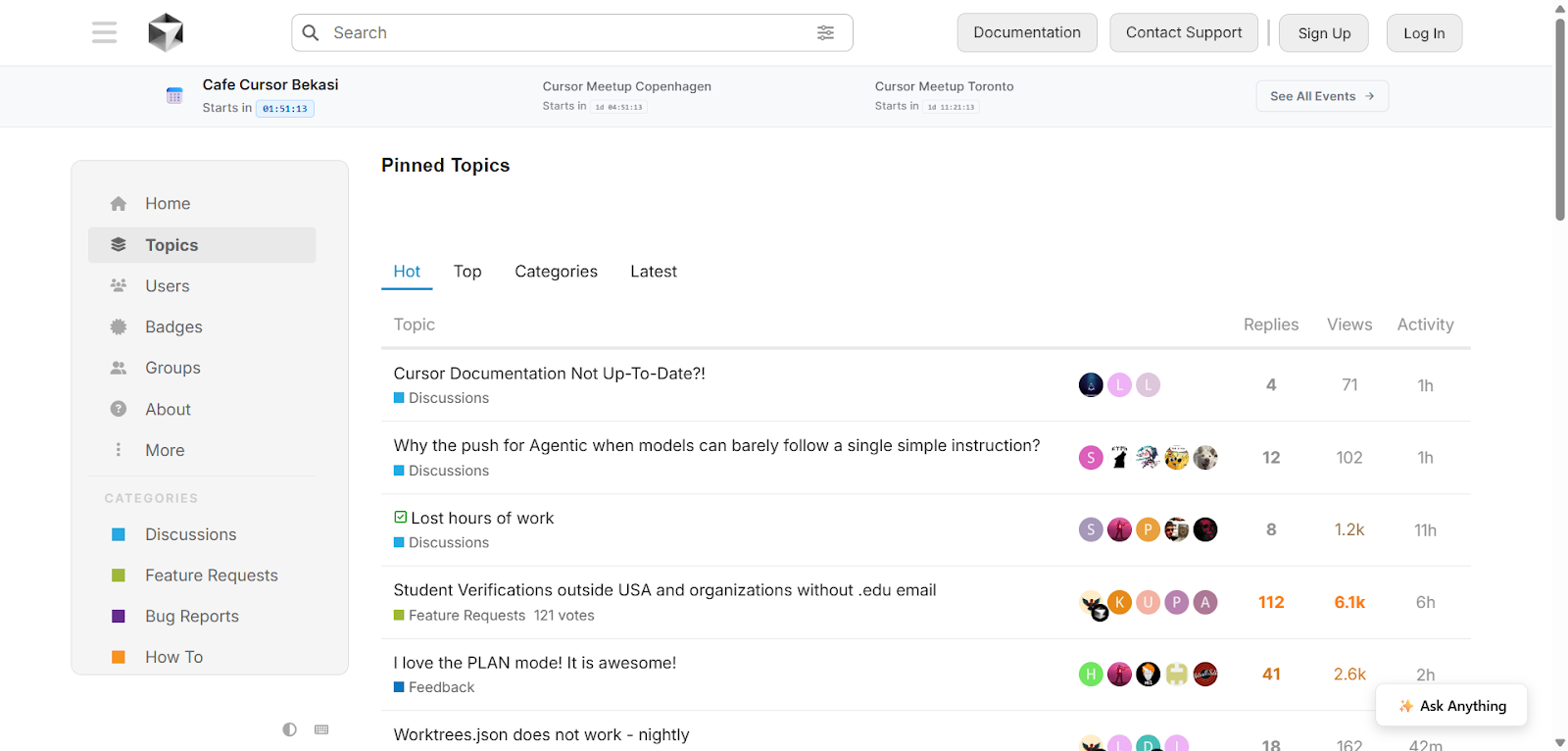This screenshot has height=751, width=1568.
Task: Open the Lost hours of work topic
Action: point(482,519)
